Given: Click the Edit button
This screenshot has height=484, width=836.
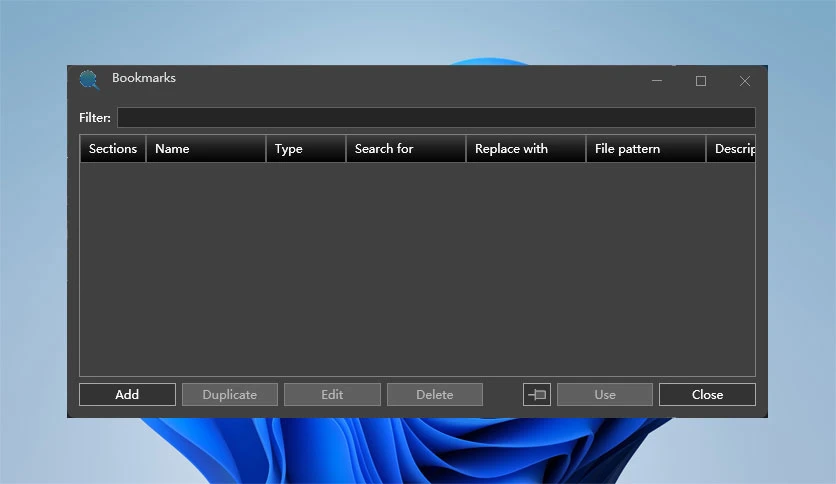Looking at the screenshot, I should [332, 394].
